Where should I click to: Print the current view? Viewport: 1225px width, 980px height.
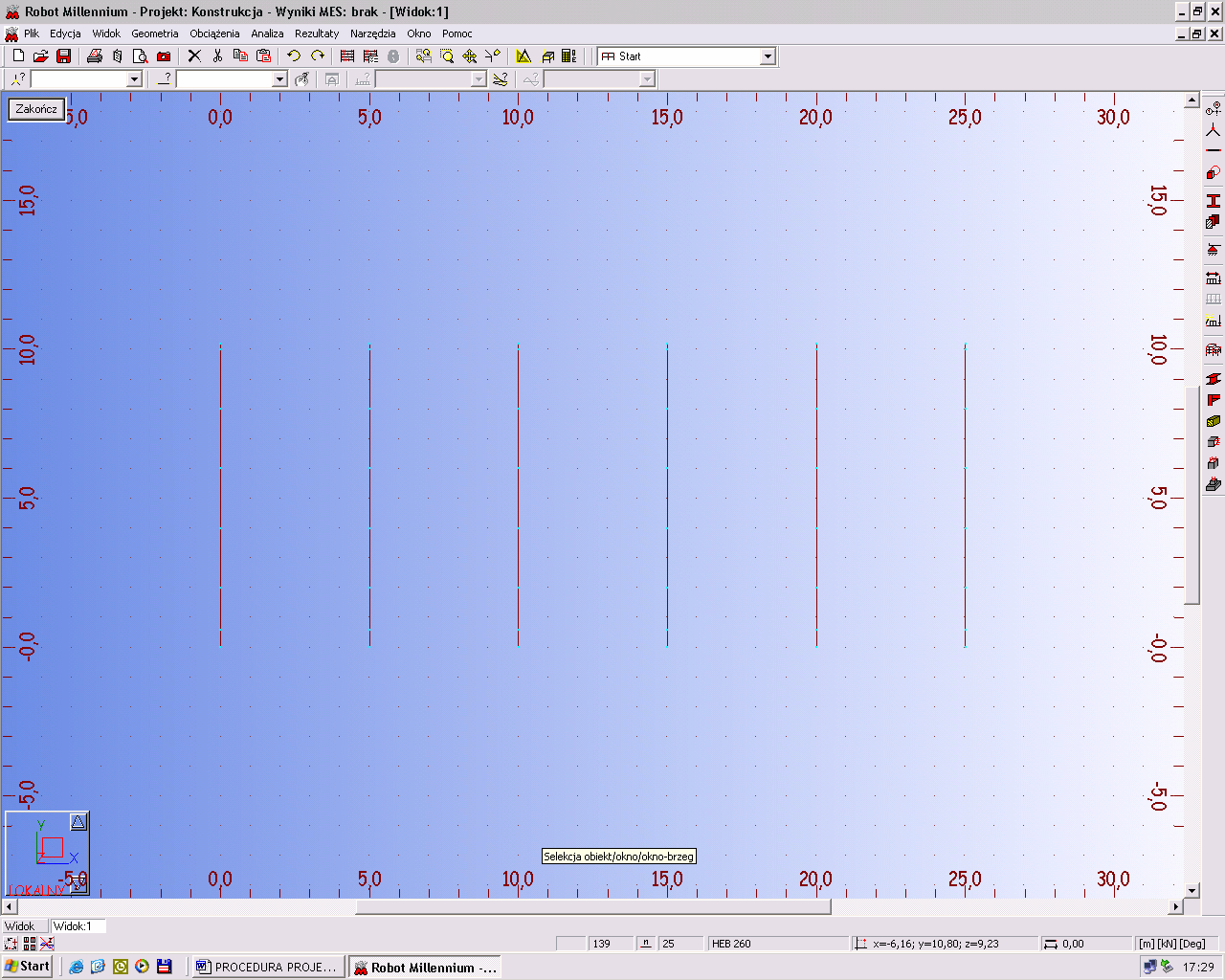[95, 56]
